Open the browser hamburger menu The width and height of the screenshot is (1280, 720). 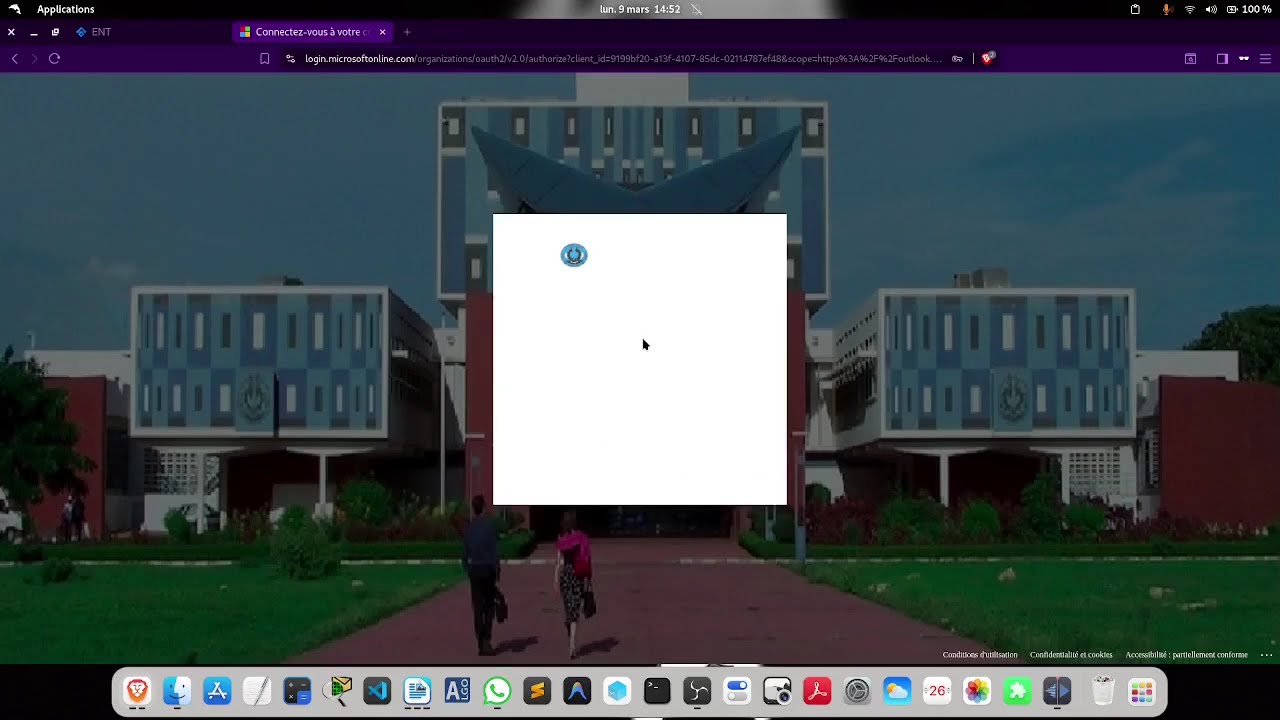pos(1265,58)
